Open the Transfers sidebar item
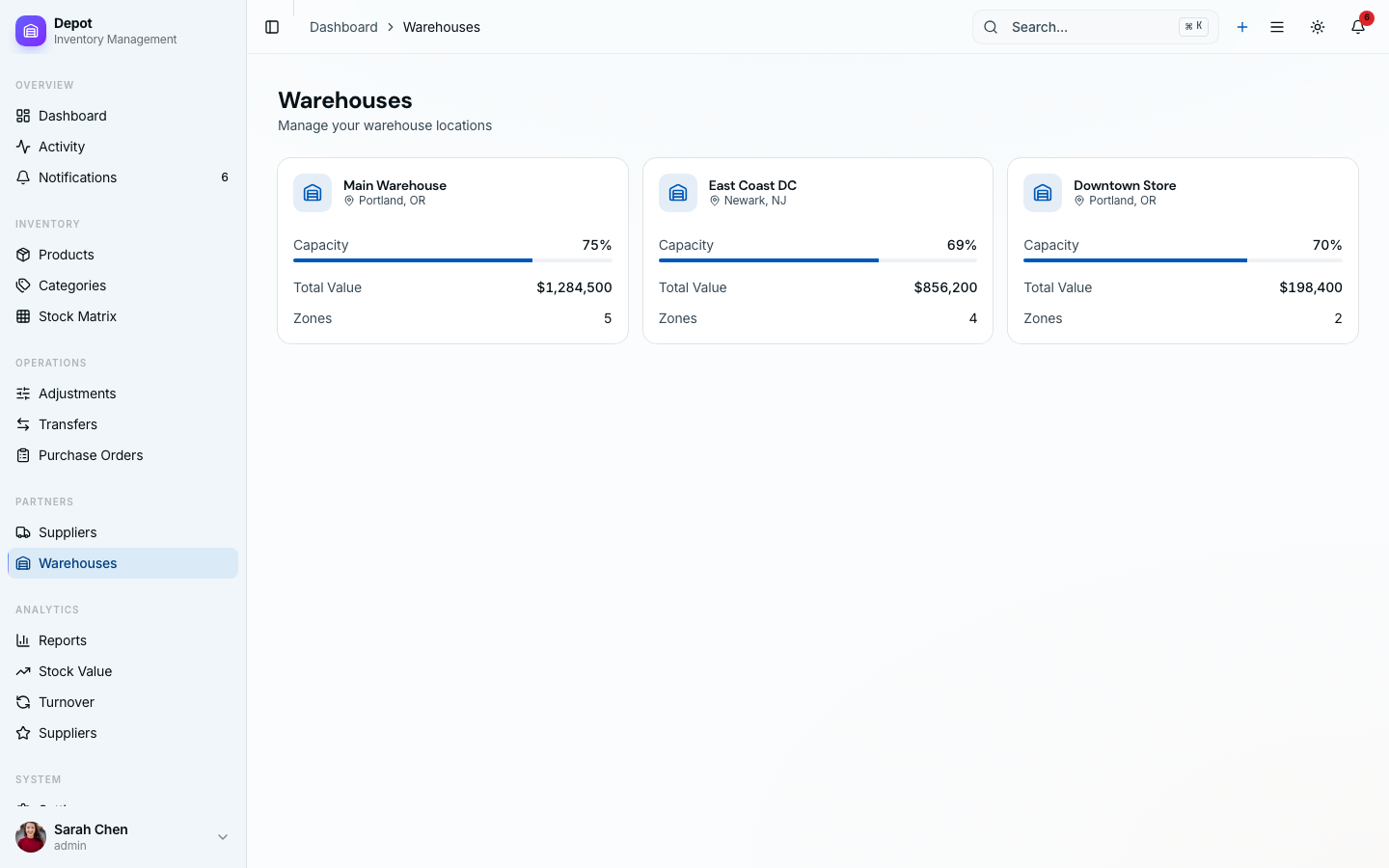1389x868 pixels. click(x=68, y=424)
